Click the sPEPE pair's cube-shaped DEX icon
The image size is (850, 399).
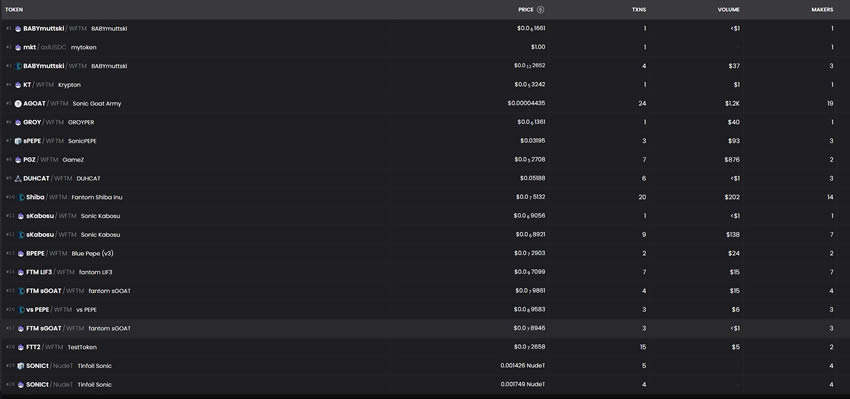coord(18,141)
